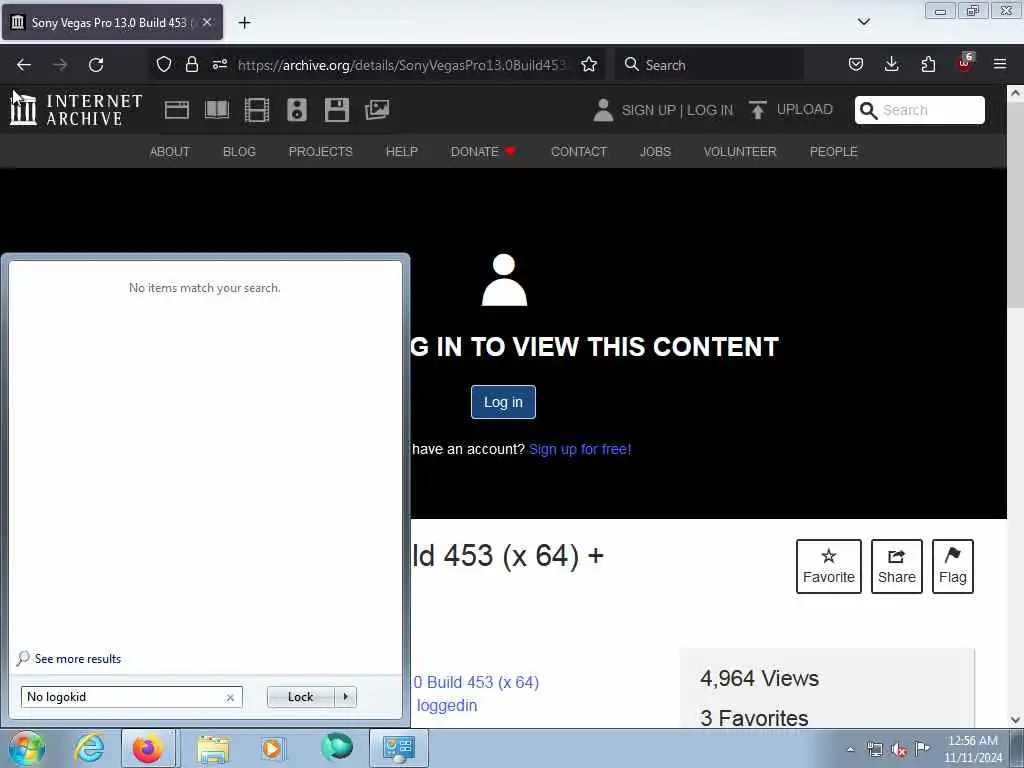Click the network tray icon
1024x768 pixels.
tap(874, 750)
